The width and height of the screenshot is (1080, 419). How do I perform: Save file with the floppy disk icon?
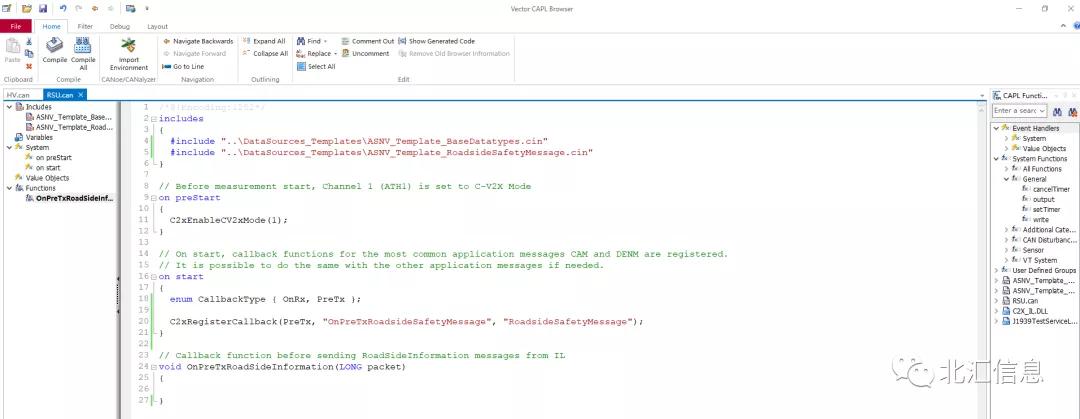tap(43, 8)
